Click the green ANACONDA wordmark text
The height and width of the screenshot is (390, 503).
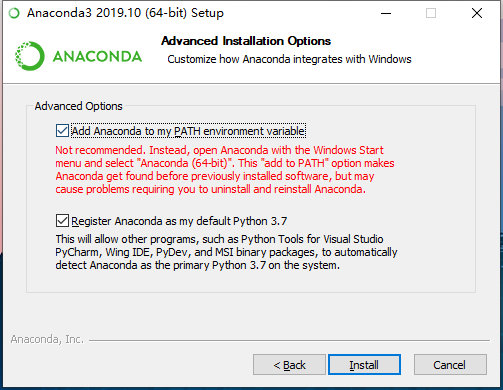click(x=97, y=56)
